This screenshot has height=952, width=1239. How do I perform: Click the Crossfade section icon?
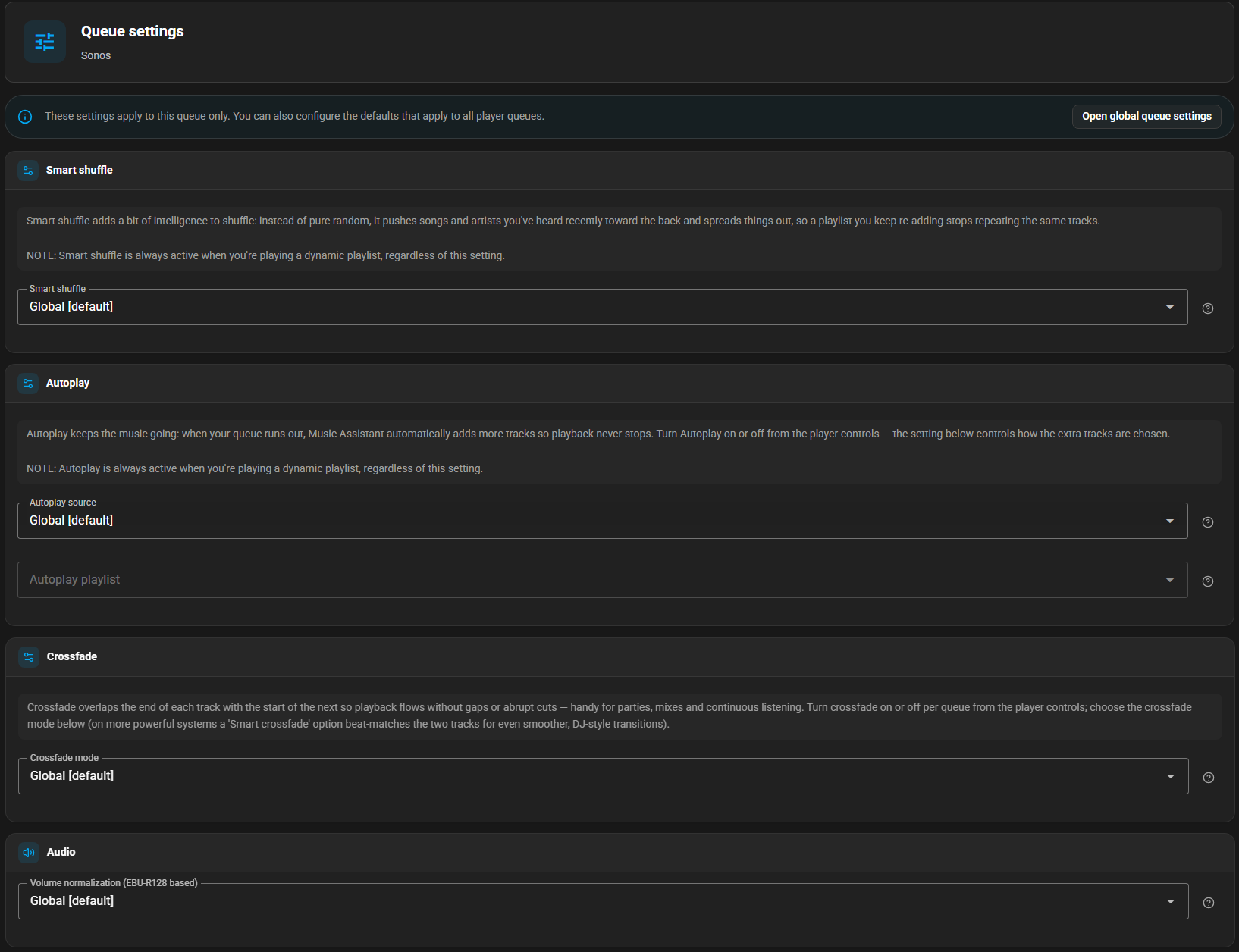click(29, 657)
